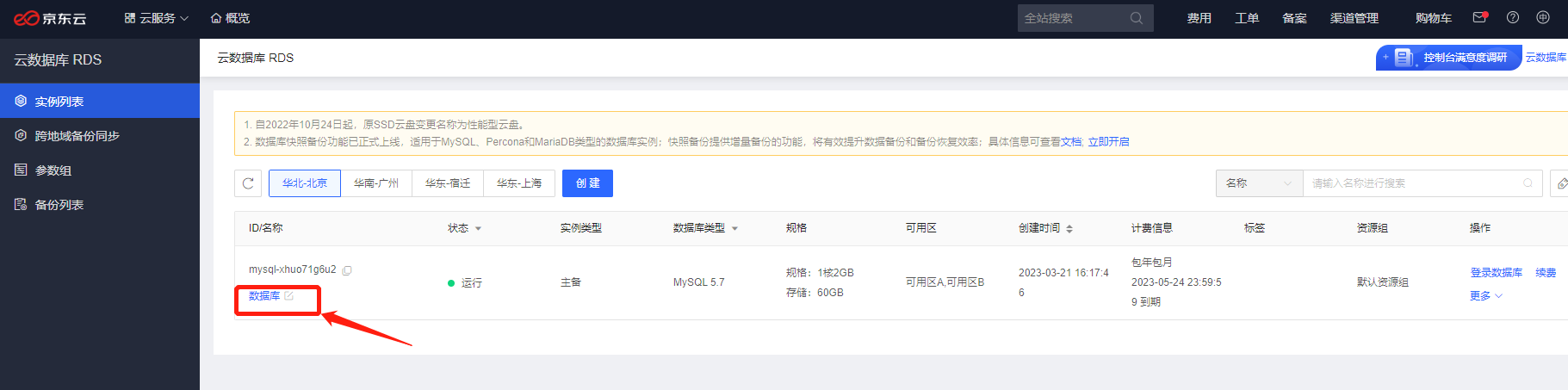Go to 概览 overview

point(230,18)
